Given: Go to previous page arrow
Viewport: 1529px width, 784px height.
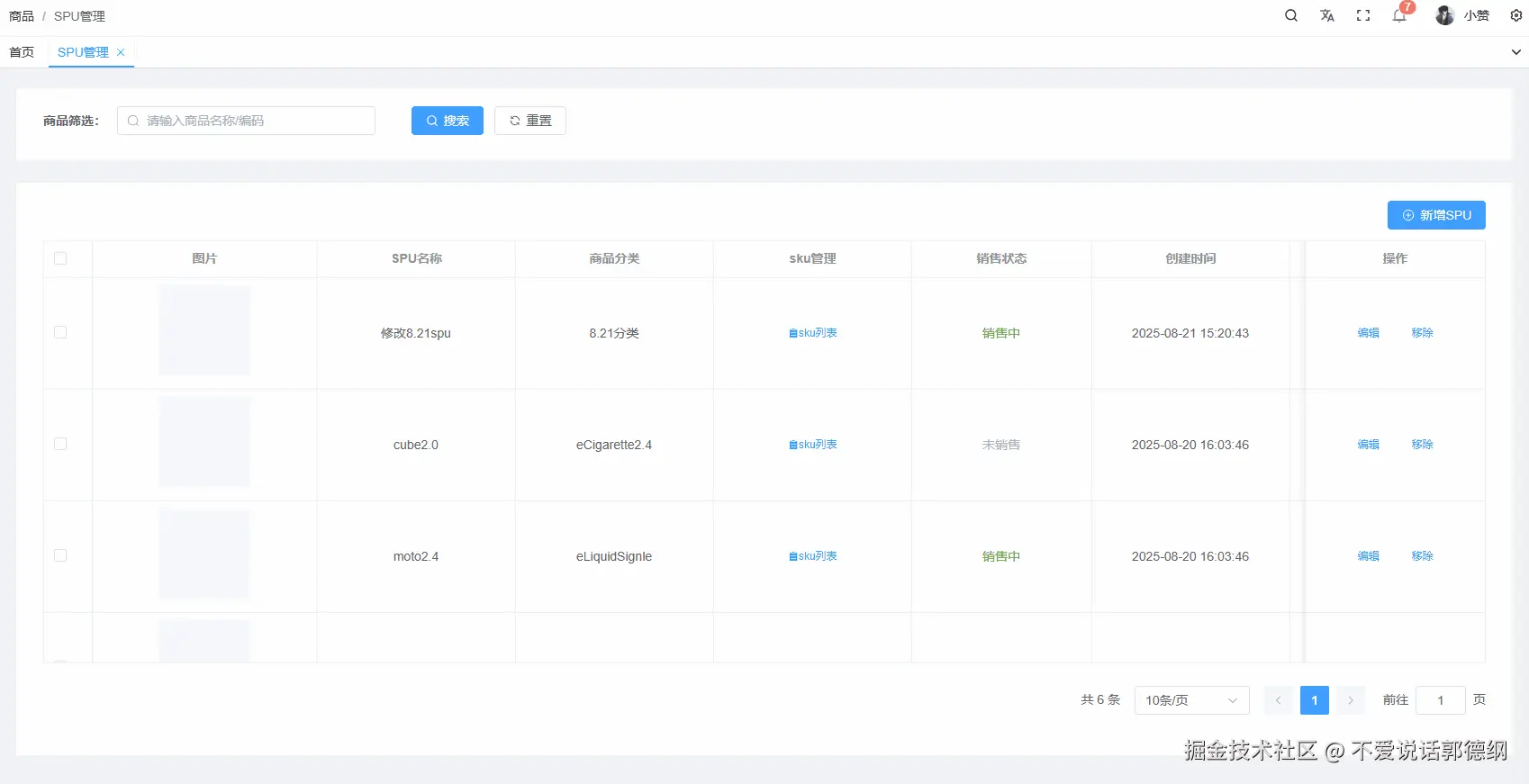Looking at the screenshot, I should click(1278, 700).
